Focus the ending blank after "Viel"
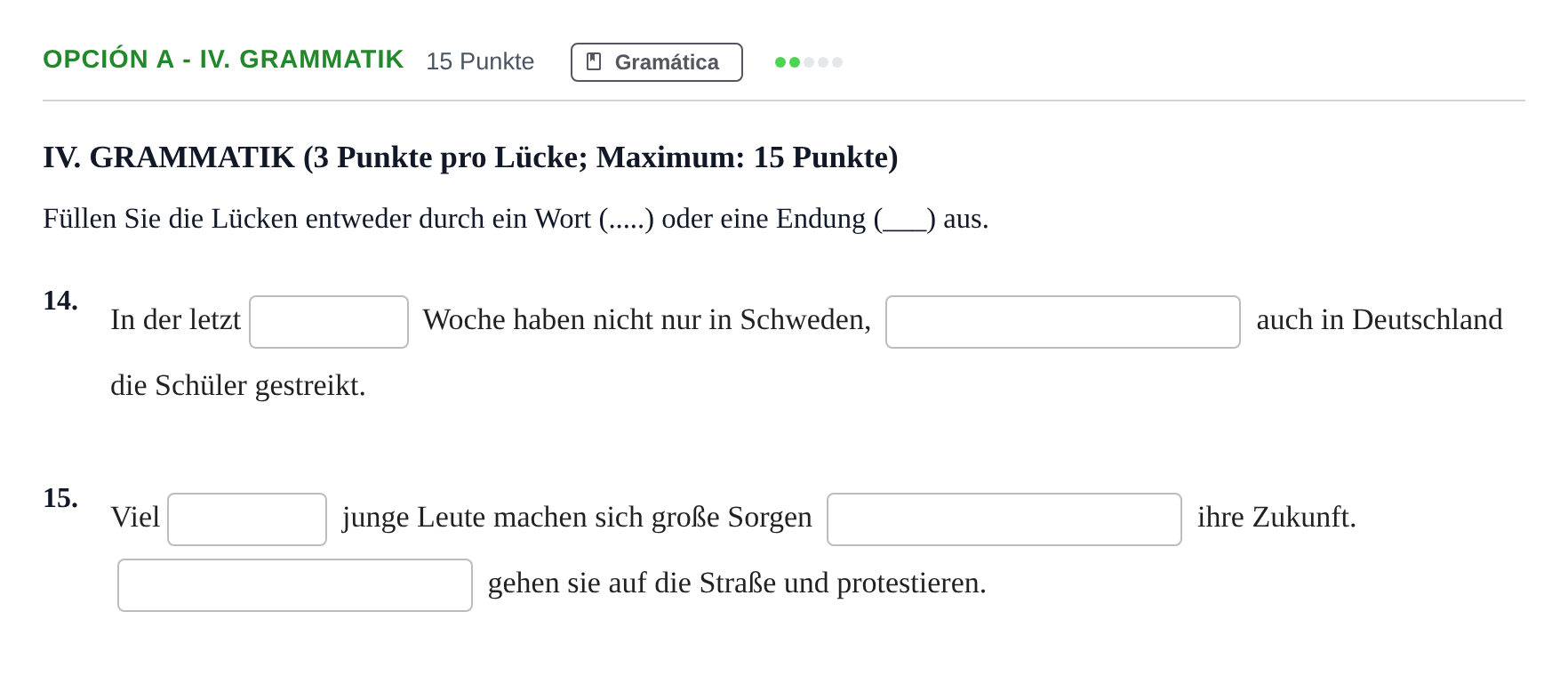This screenshot has height=692, width=1568. [x=247, y=519]
